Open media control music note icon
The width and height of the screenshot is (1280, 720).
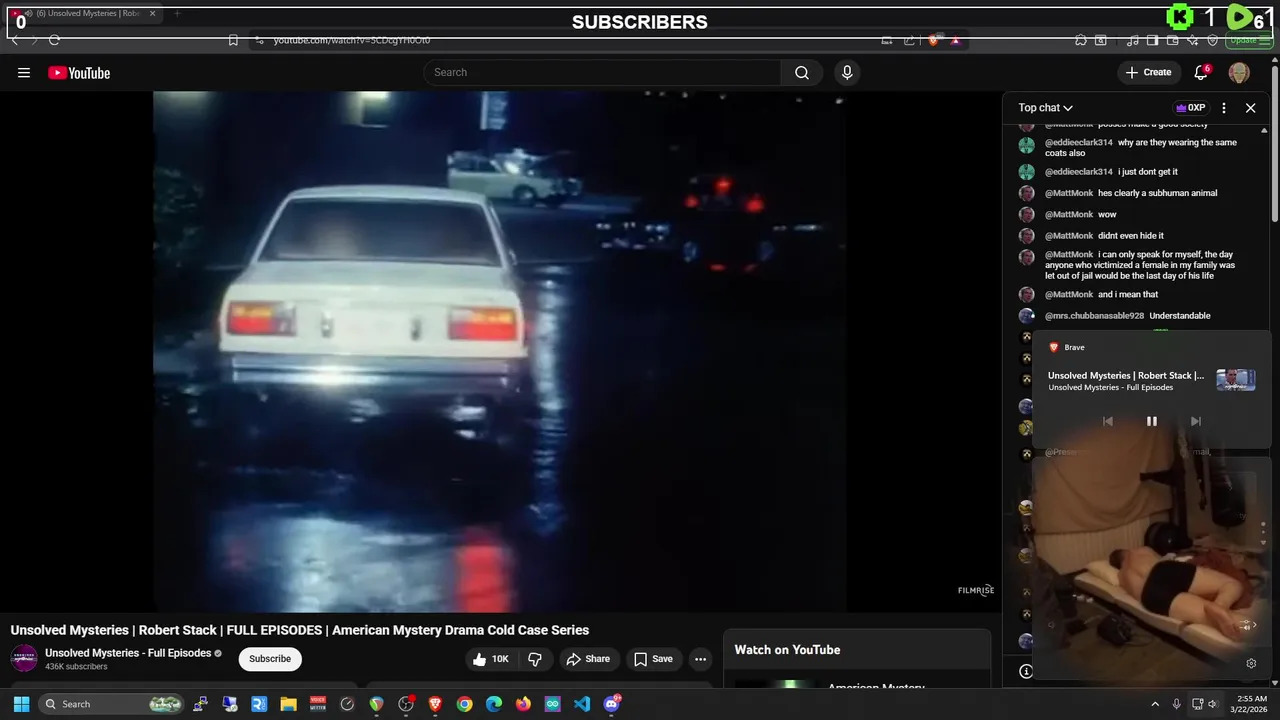coord(1133,40)
